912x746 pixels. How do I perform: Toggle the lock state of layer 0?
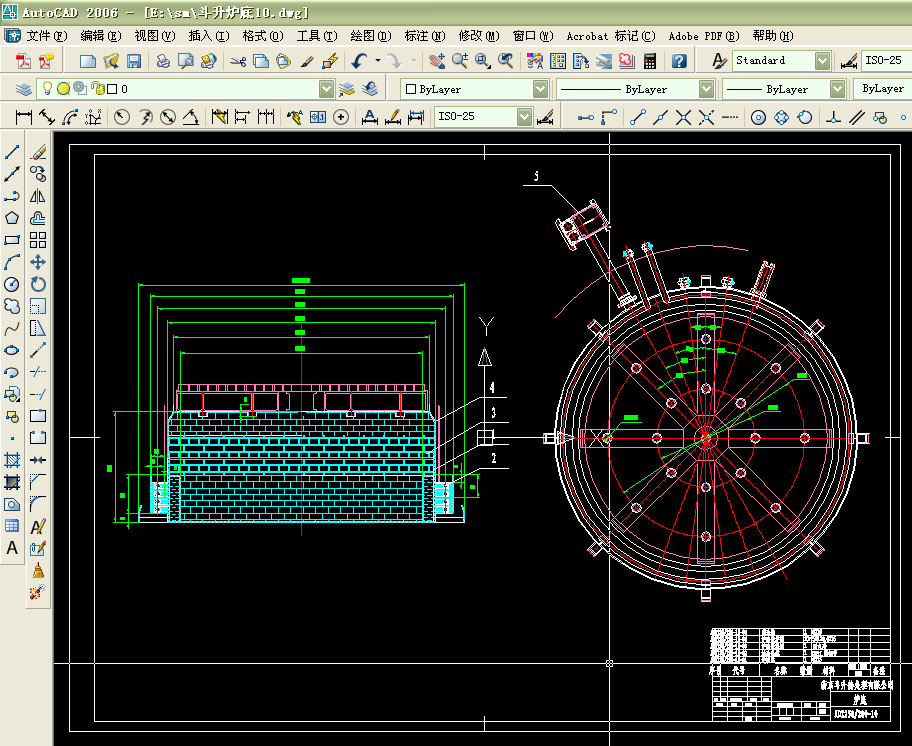[96, 88]
